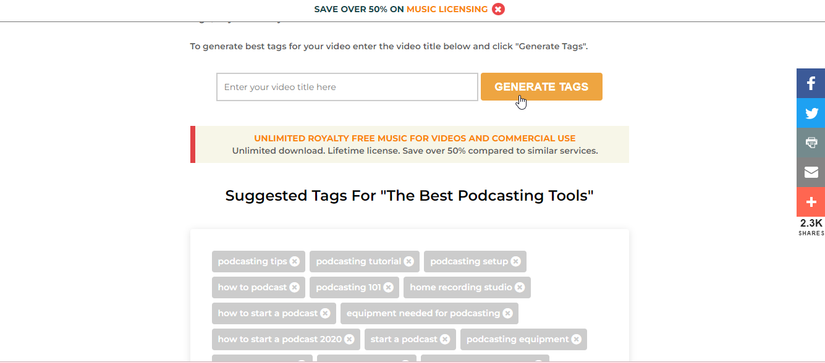The image size is (825, 363).
Task: Remove the "how to start a podcast" tag
Action: point(325,314)
